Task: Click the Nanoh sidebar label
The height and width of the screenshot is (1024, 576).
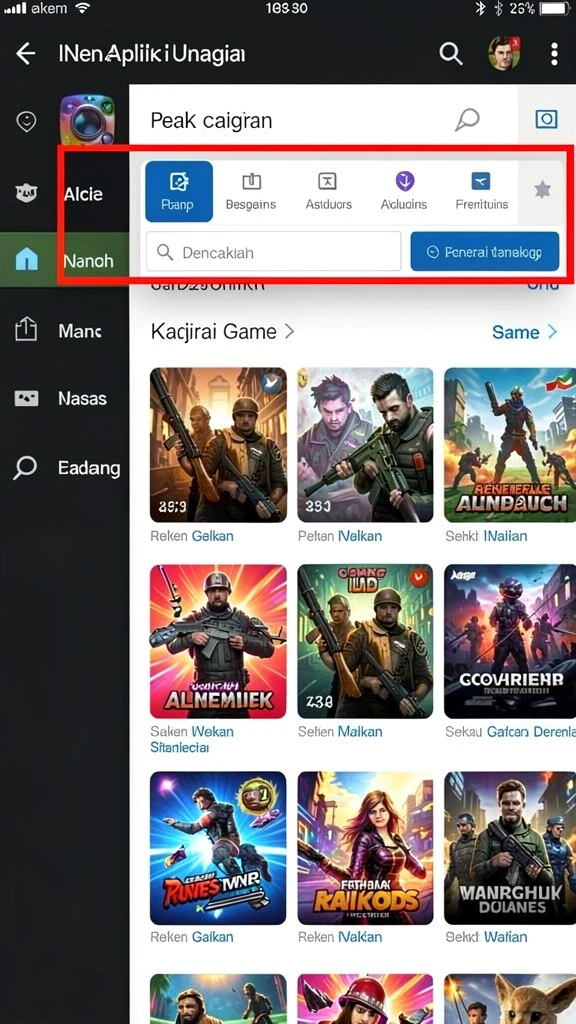Action: (x=89, y=261)
